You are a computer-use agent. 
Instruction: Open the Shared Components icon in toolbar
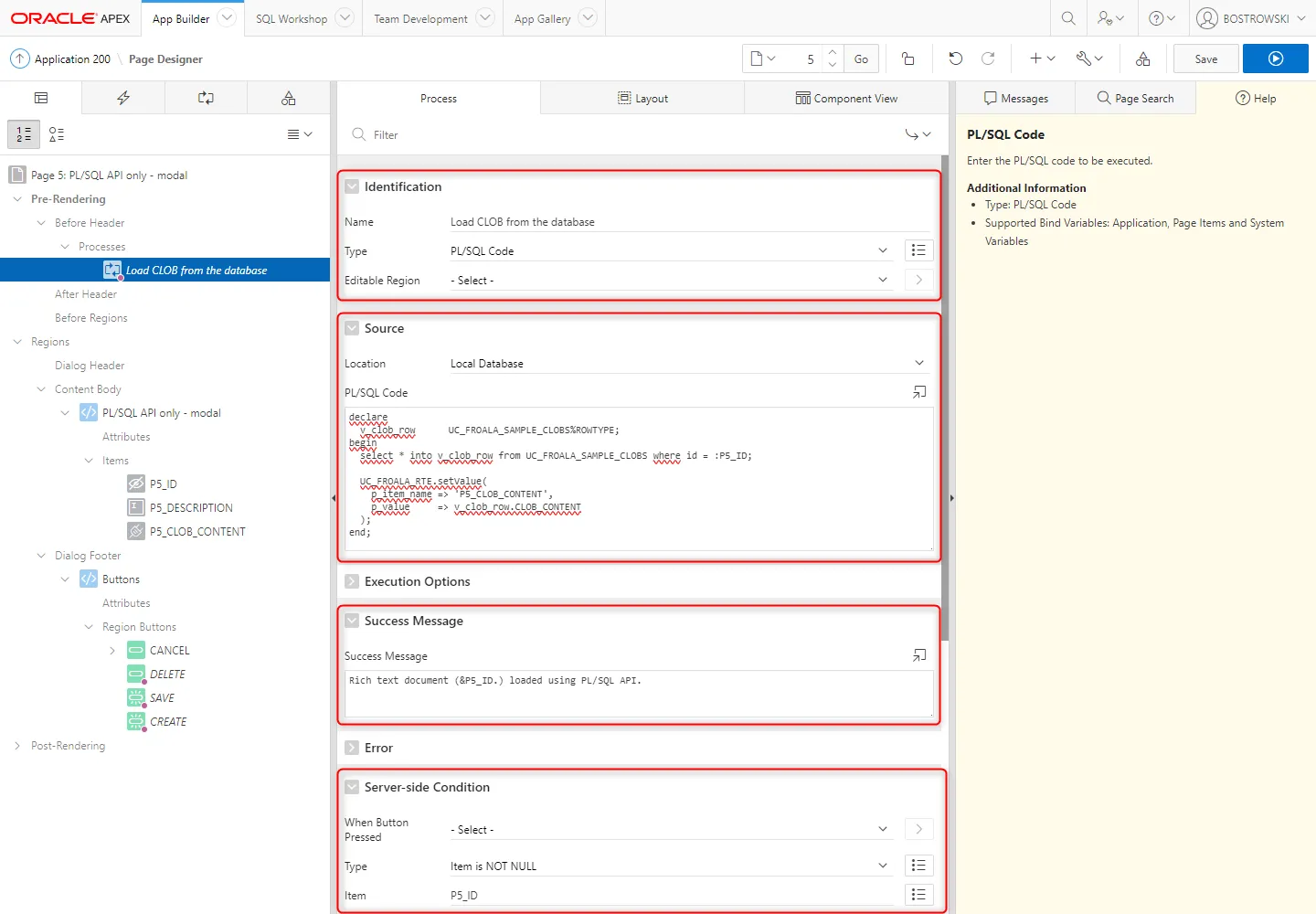(1142, 58)
